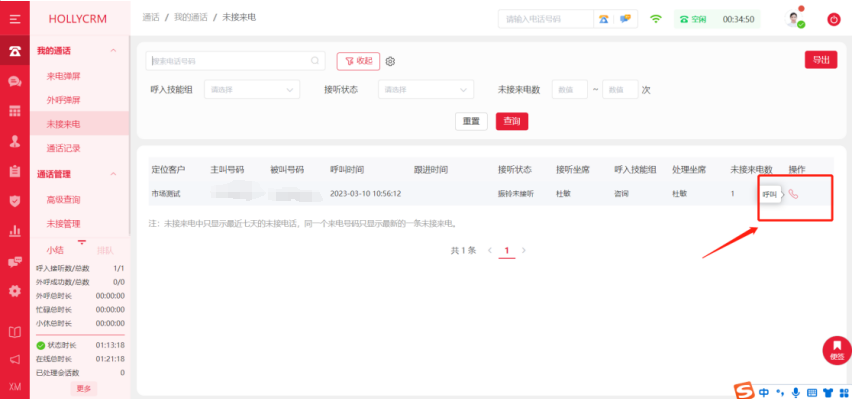The width and height of the screenshot is (858, 399).
Task: Open the settings gear in the left sidebar
Action: click(x=15, y=291)
